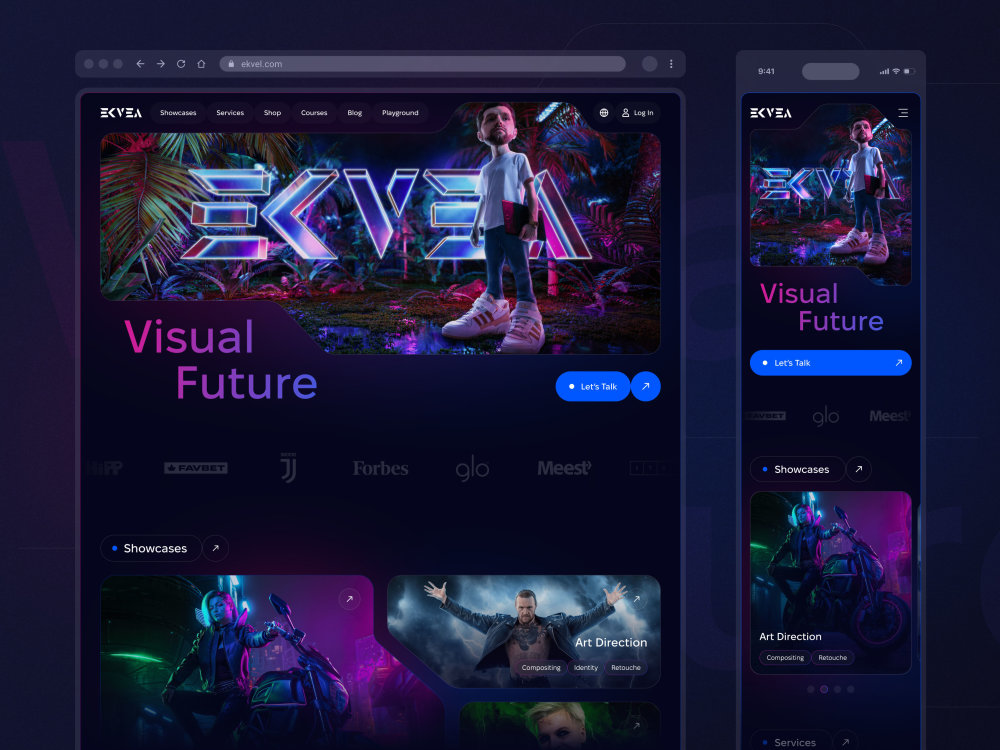Image resolution: width=1000 pixels, height=750 pixels.
Task: Select the first carousel dot on mobile
Action: point(811,689)
